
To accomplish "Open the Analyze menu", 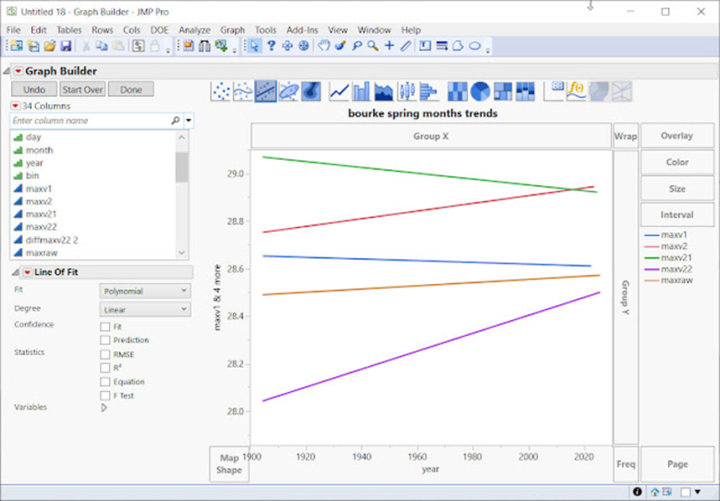I will pos(194,30).
